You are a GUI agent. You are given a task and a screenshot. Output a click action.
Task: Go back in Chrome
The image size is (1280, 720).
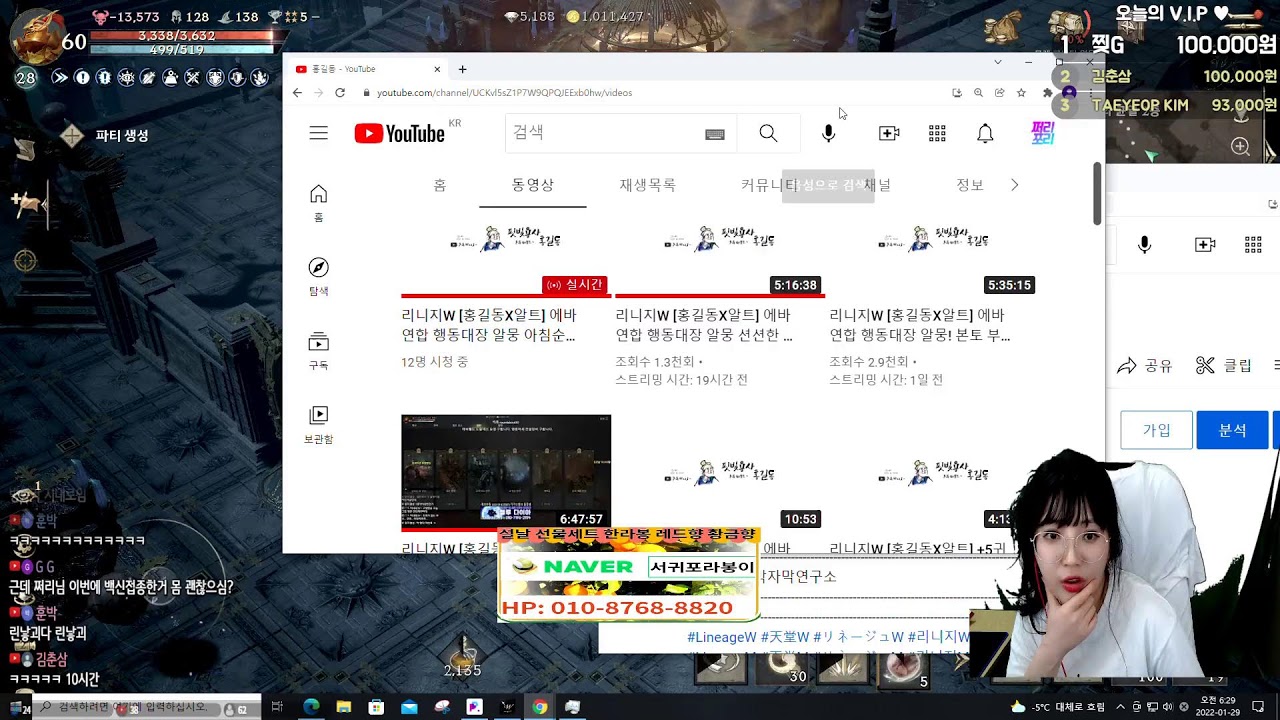(x=297, y=93)
